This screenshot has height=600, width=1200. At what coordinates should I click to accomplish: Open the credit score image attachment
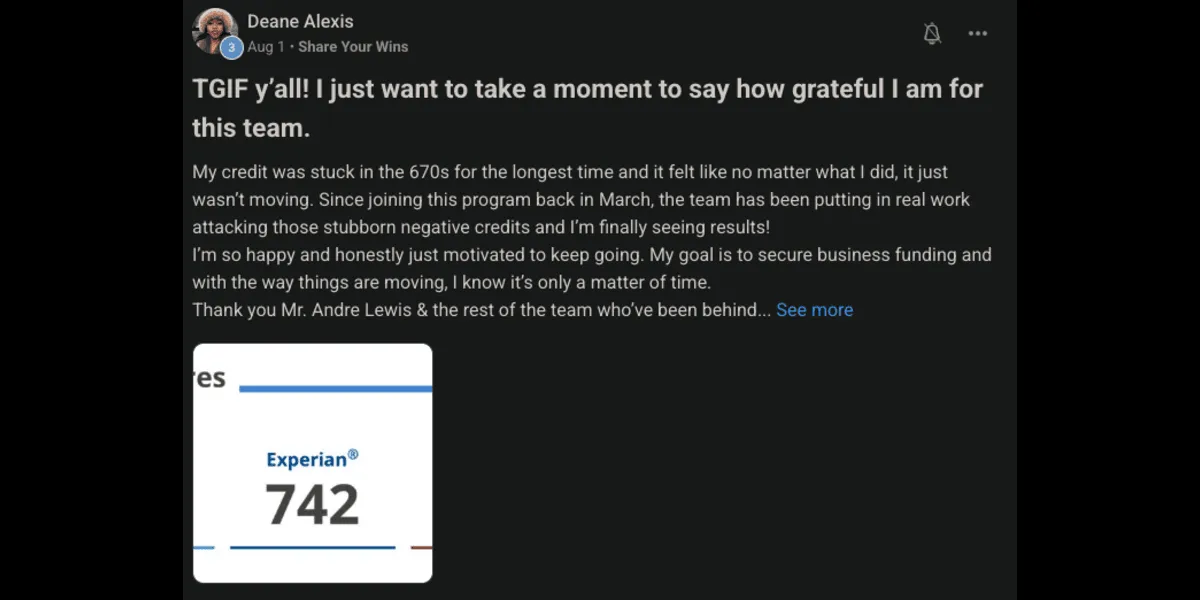tap(312, 463)
